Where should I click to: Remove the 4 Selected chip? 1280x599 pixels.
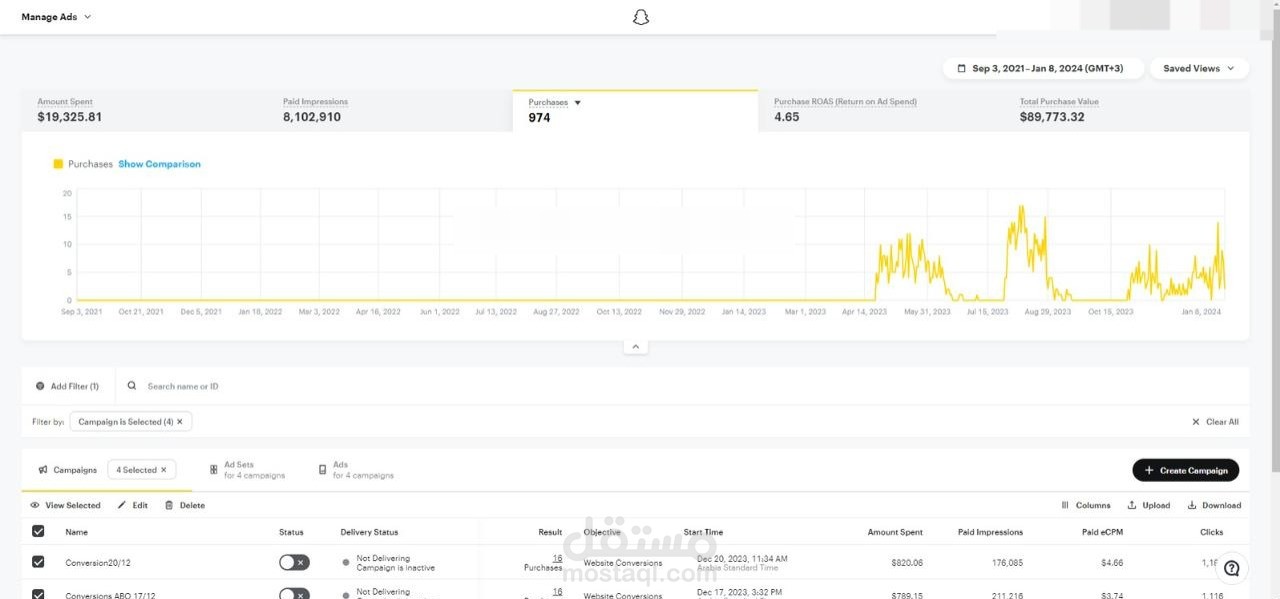coord(164,470)
